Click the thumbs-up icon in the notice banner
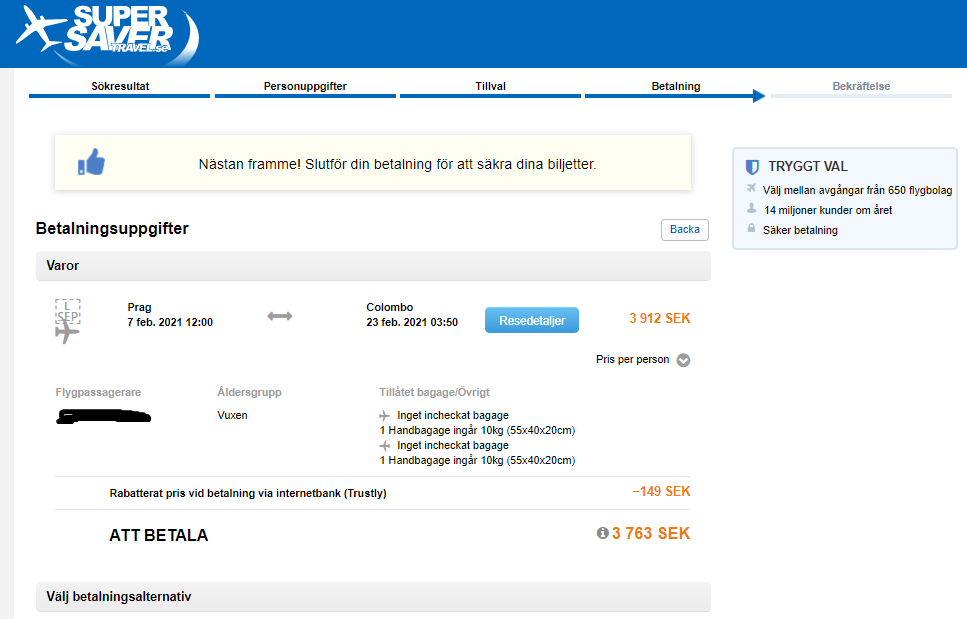 point(91,162)
